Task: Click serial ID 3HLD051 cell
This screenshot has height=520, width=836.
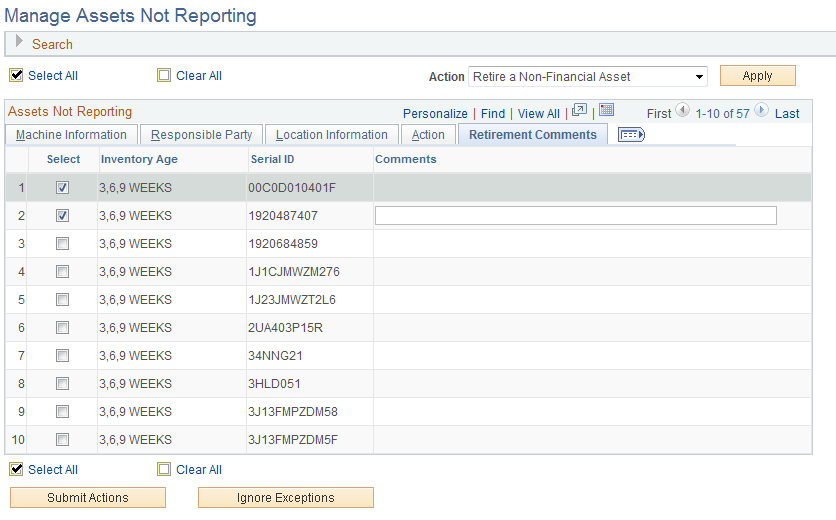Action: click(x=274, y=383)
